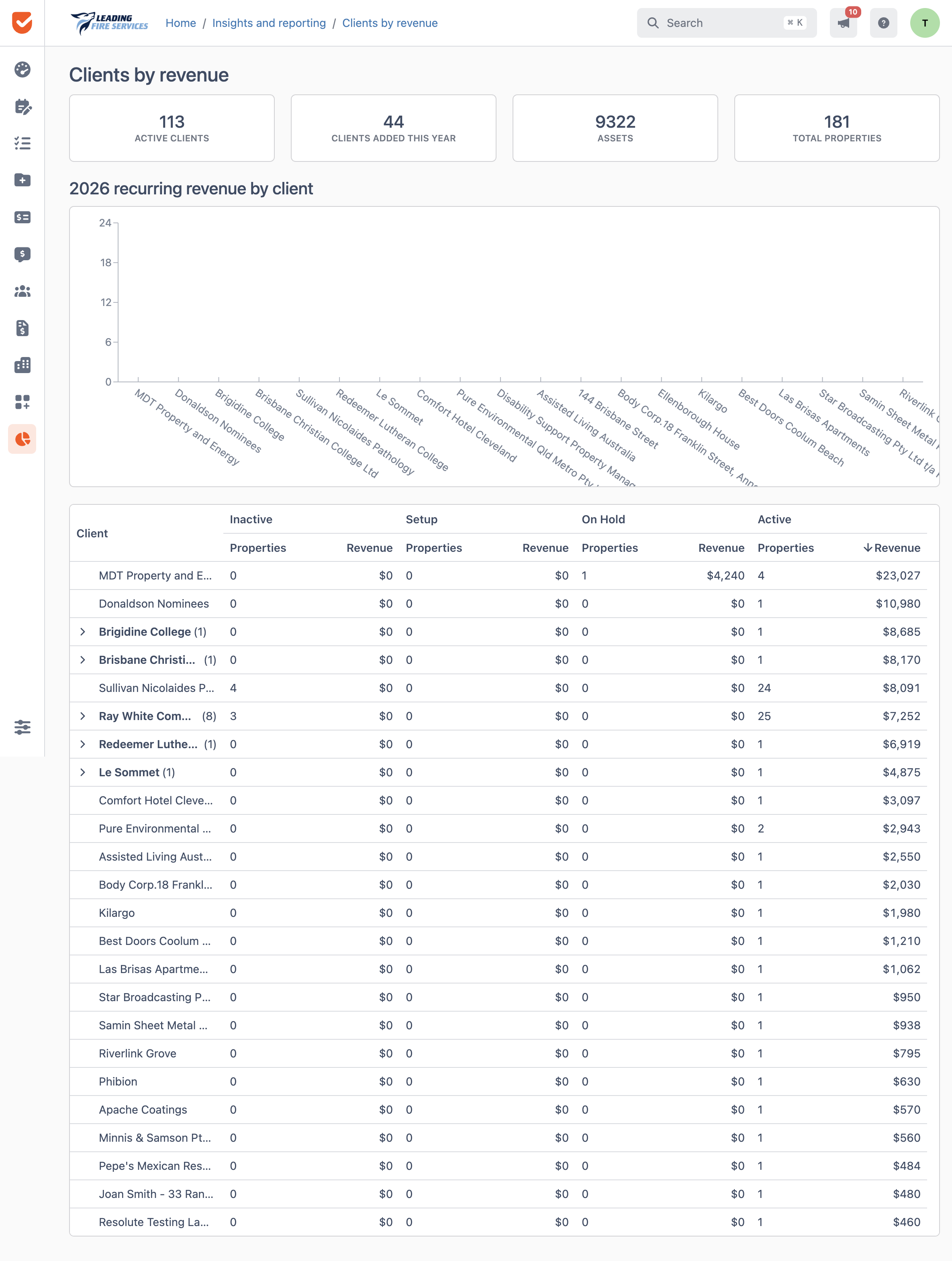Click Leading Fire Services logo

click(109, 23)
